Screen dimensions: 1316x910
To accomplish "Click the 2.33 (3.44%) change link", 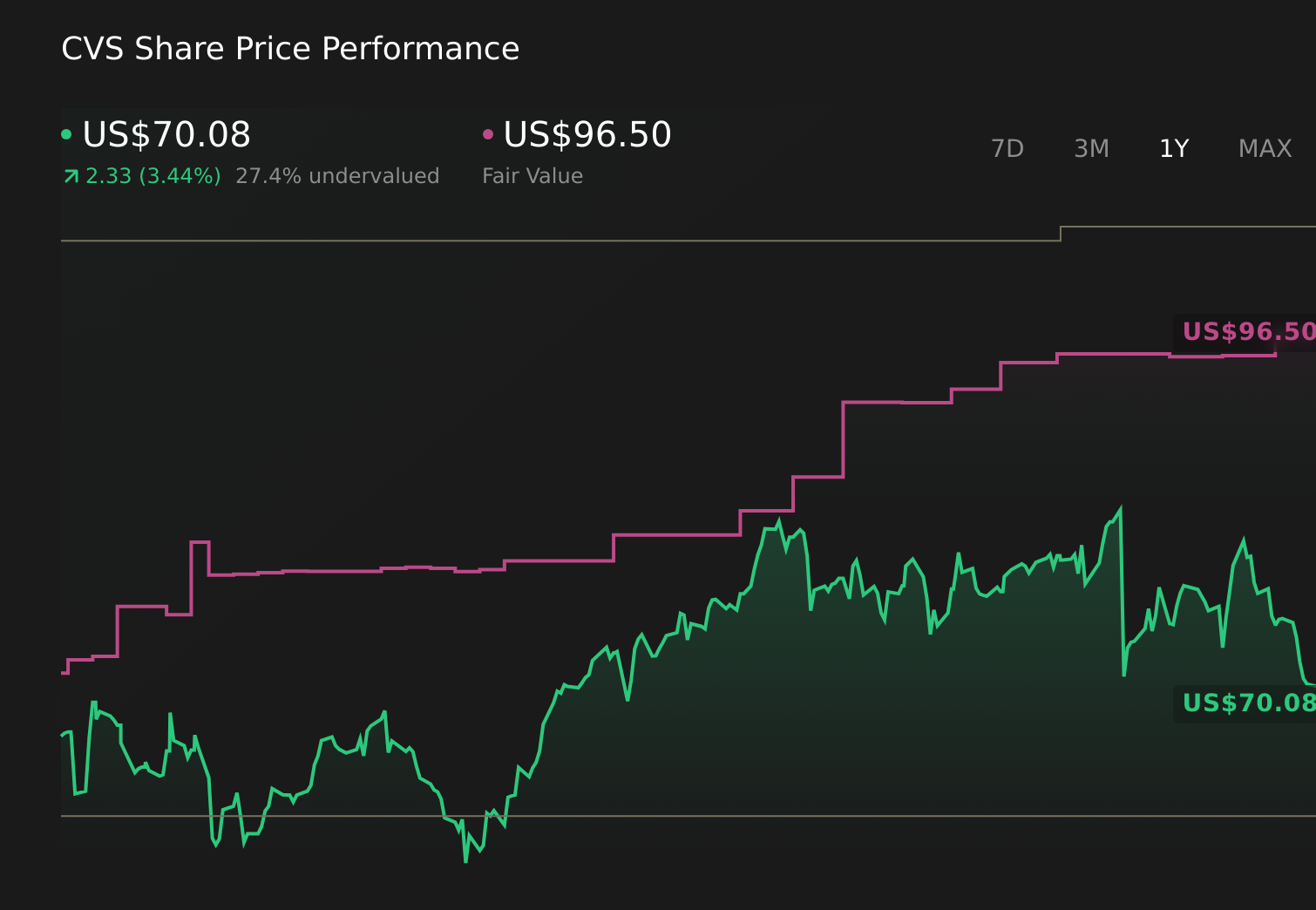I will point(153,175).
